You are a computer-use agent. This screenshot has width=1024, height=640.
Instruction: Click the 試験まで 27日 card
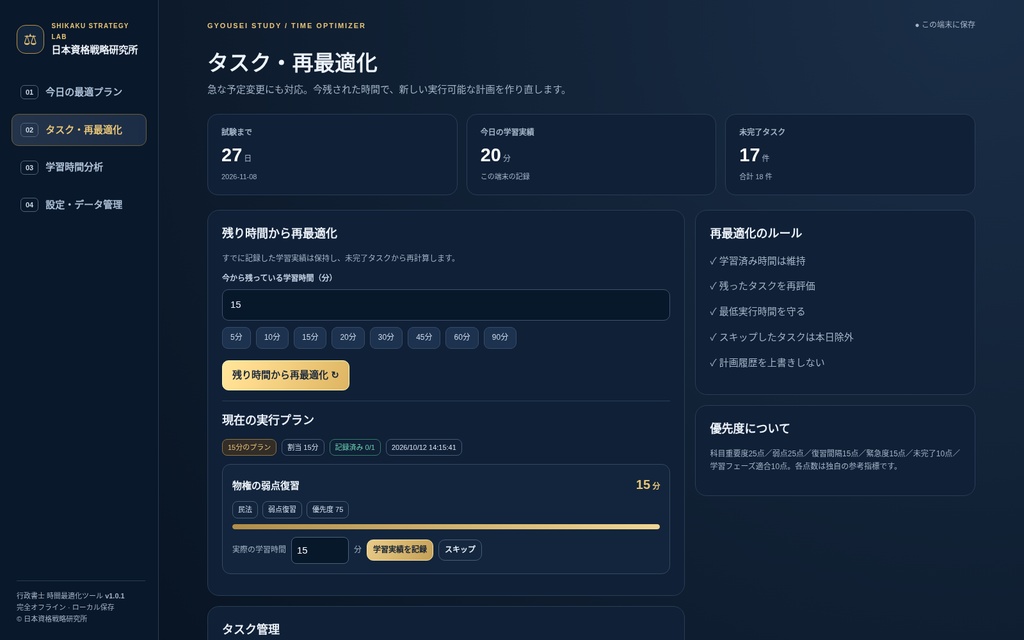pos(332,155)
